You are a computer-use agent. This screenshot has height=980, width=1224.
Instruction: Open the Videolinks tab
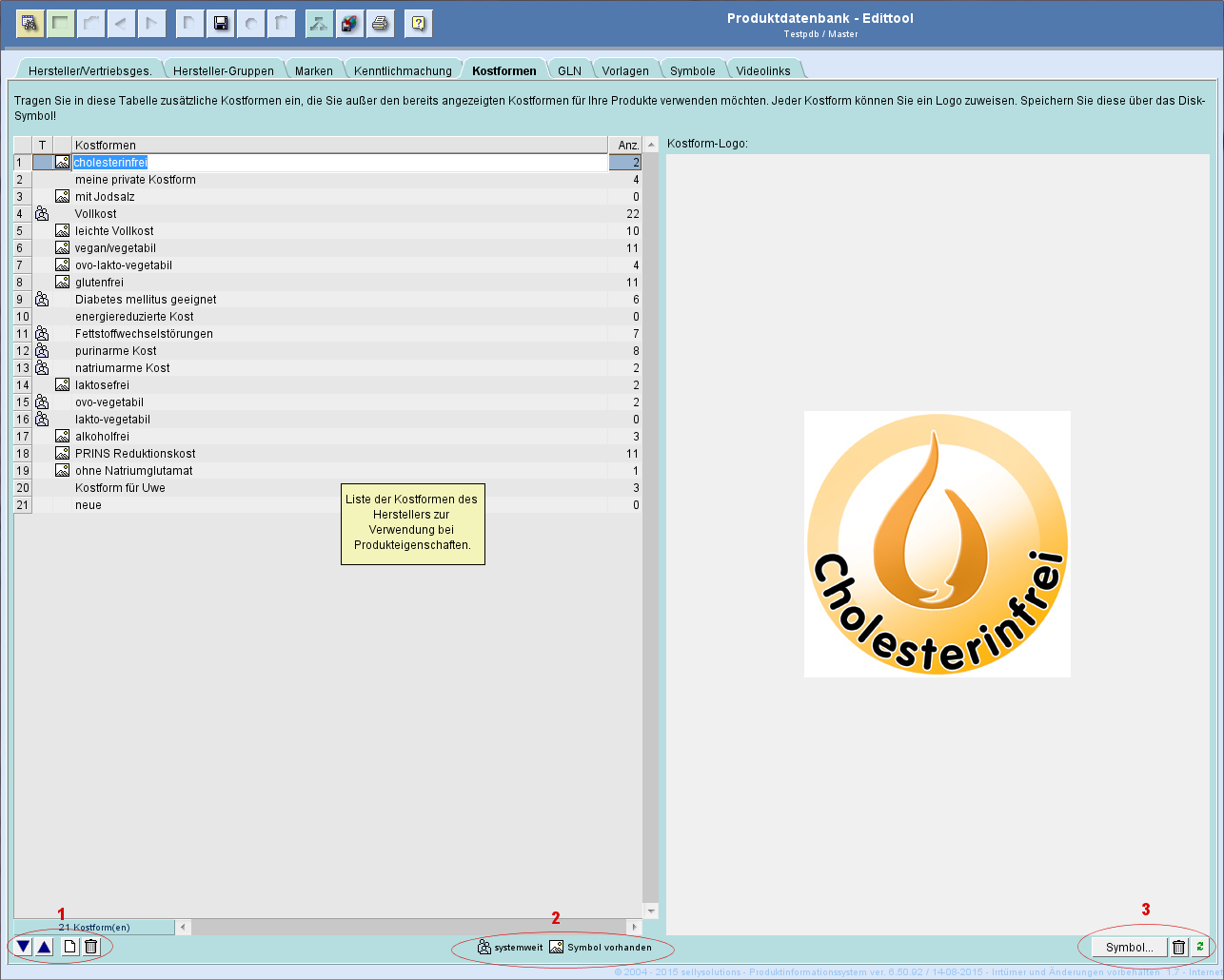(762, 71)
